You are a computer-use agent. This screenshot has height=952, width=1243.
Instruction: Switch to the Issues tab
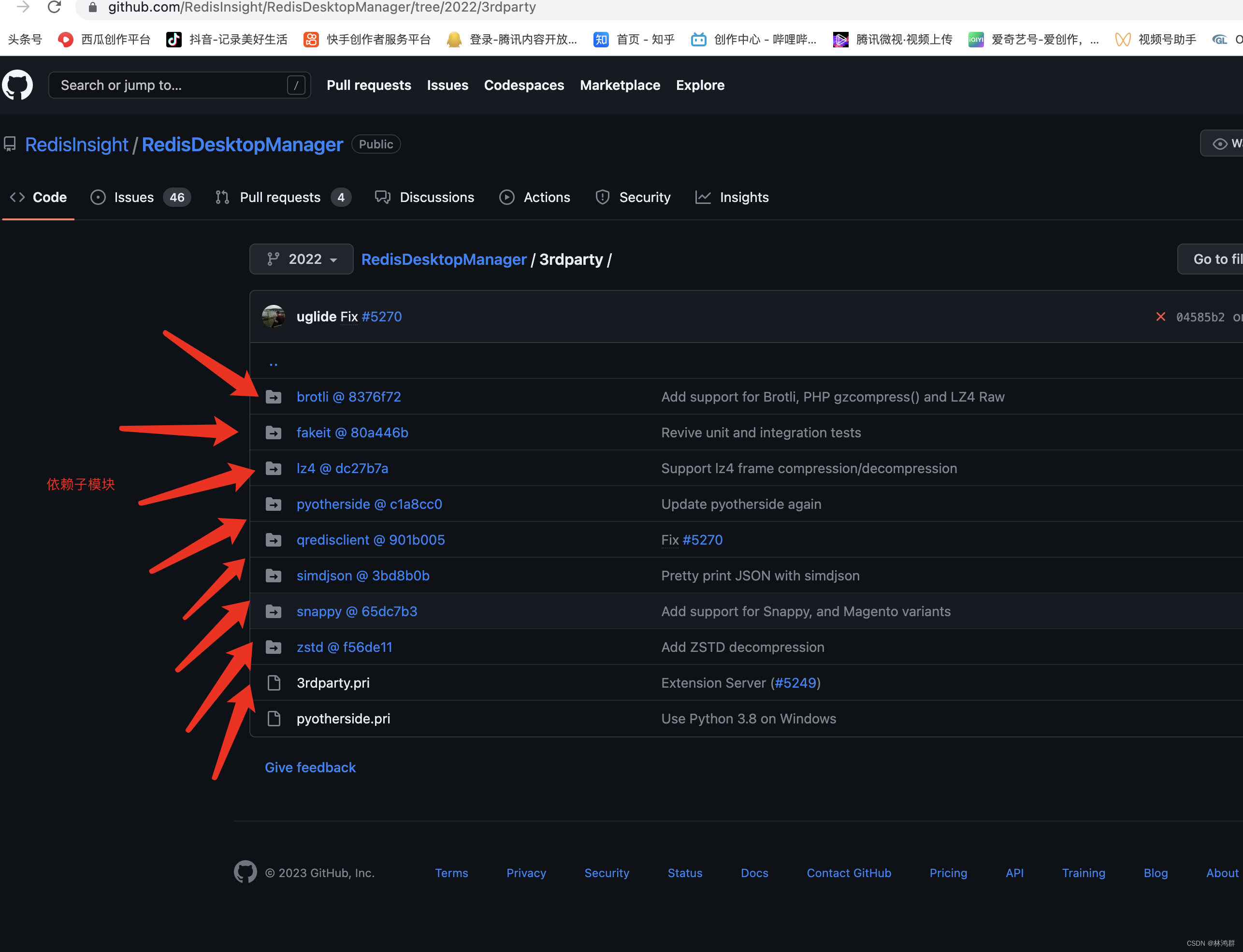pos(141,197)
